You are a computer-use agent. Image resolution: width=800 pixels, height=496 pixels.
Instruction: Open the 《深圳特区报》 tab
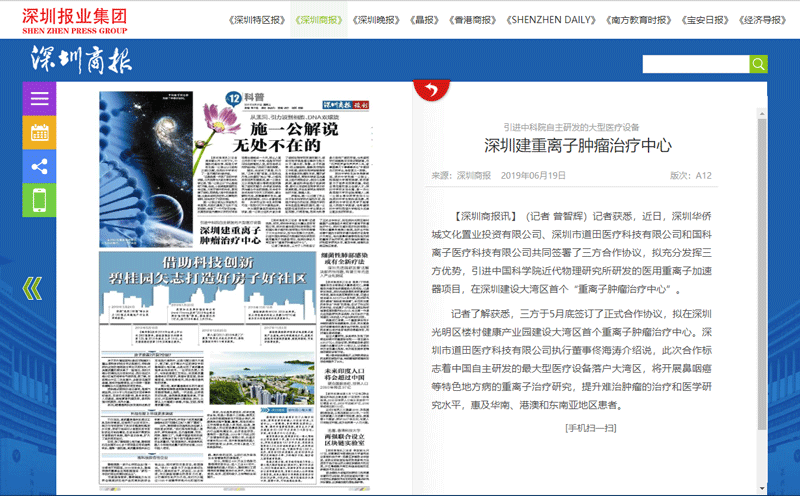coord(257,20)
